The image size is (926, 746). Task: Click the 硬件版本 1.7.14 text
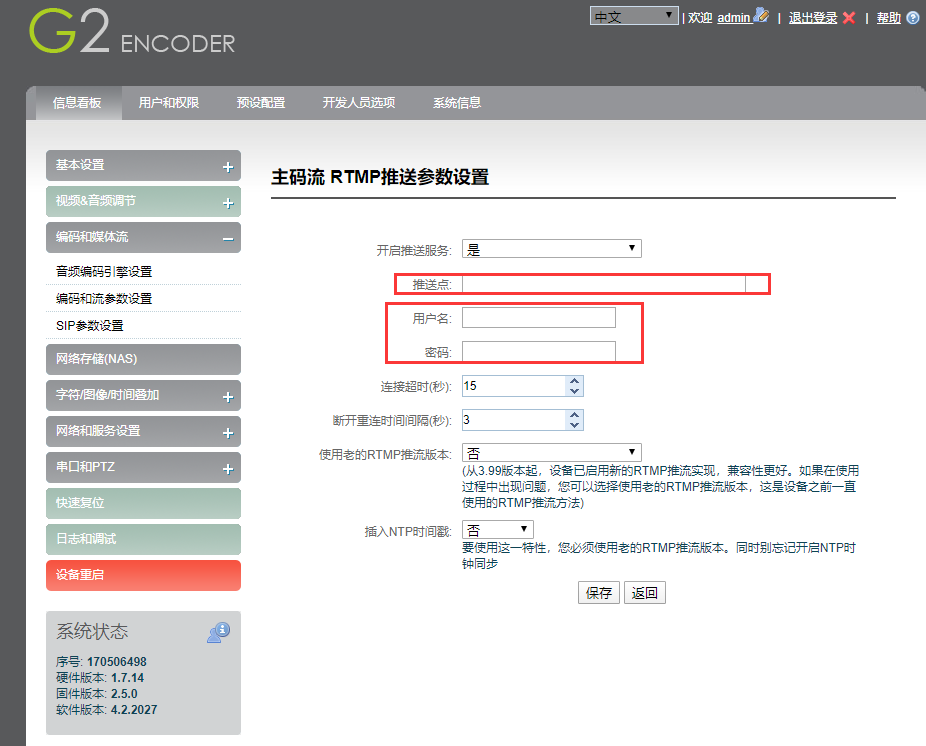point(100,678)
